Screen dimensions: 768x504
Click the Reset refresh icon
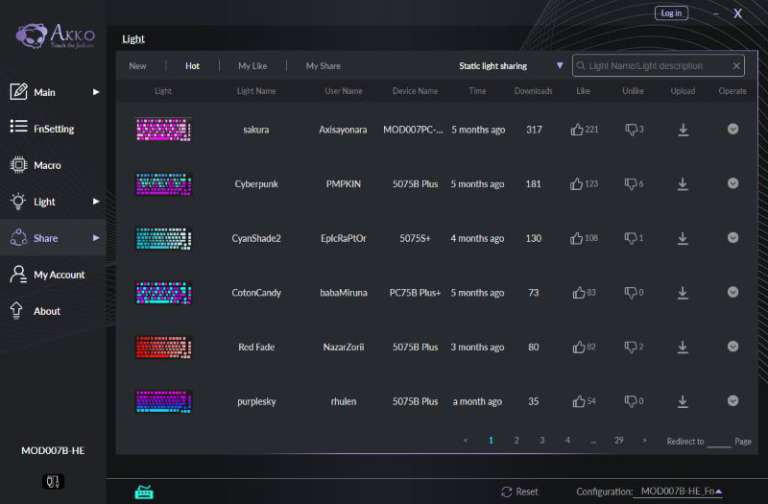pos(507,492)
